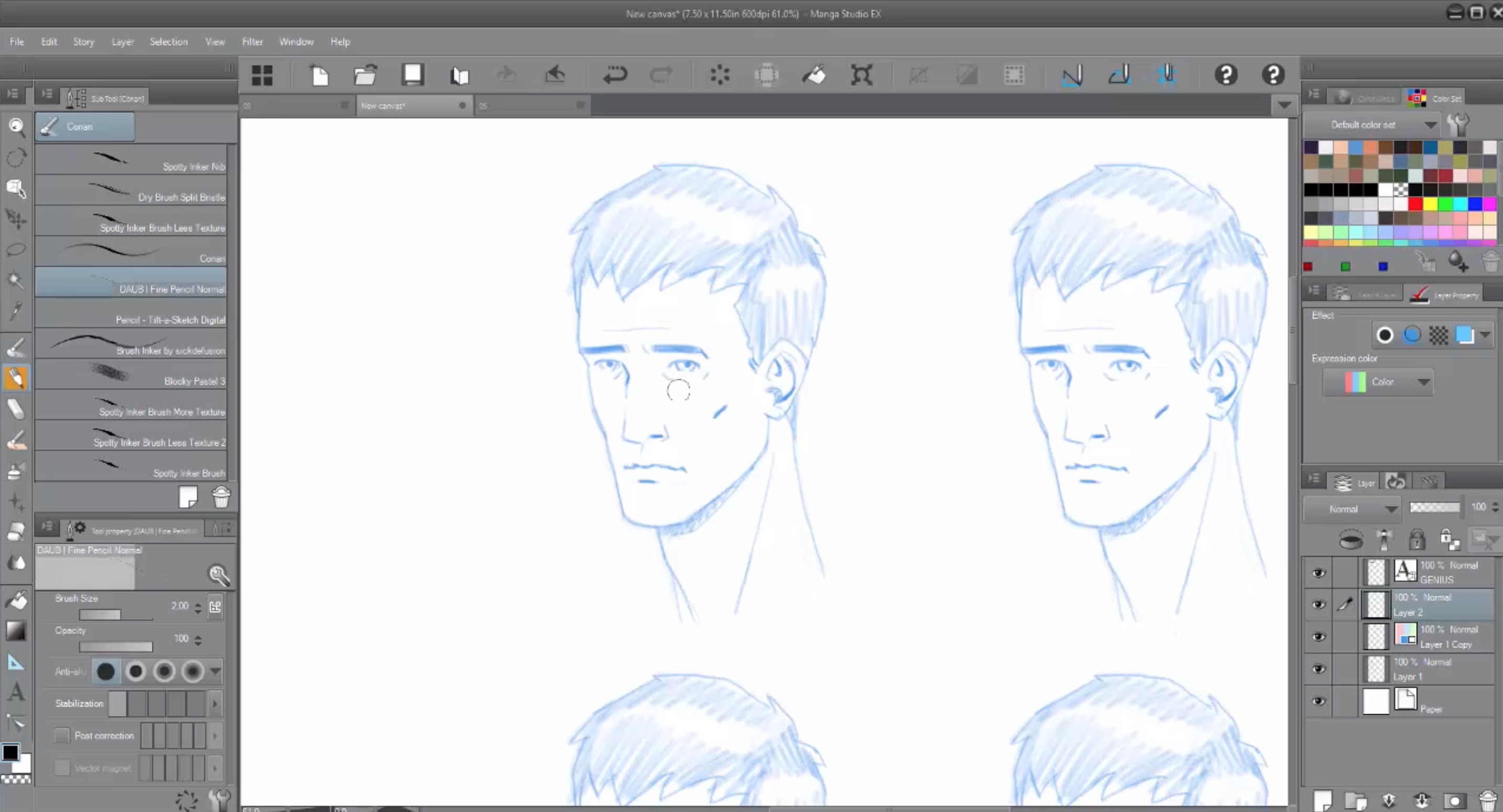1503x812 pixels.
Task: Open the grid view toolbar icon
Action: 262,75
